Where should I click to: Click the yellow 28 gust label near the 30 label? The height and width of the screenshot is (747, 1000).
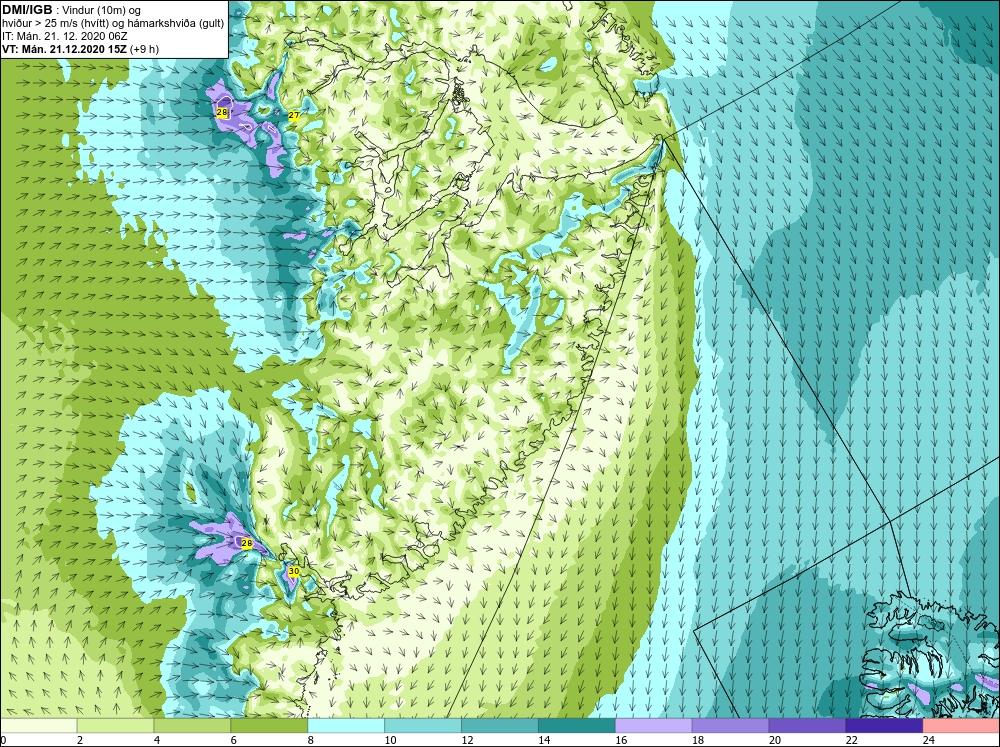(247, 544)
